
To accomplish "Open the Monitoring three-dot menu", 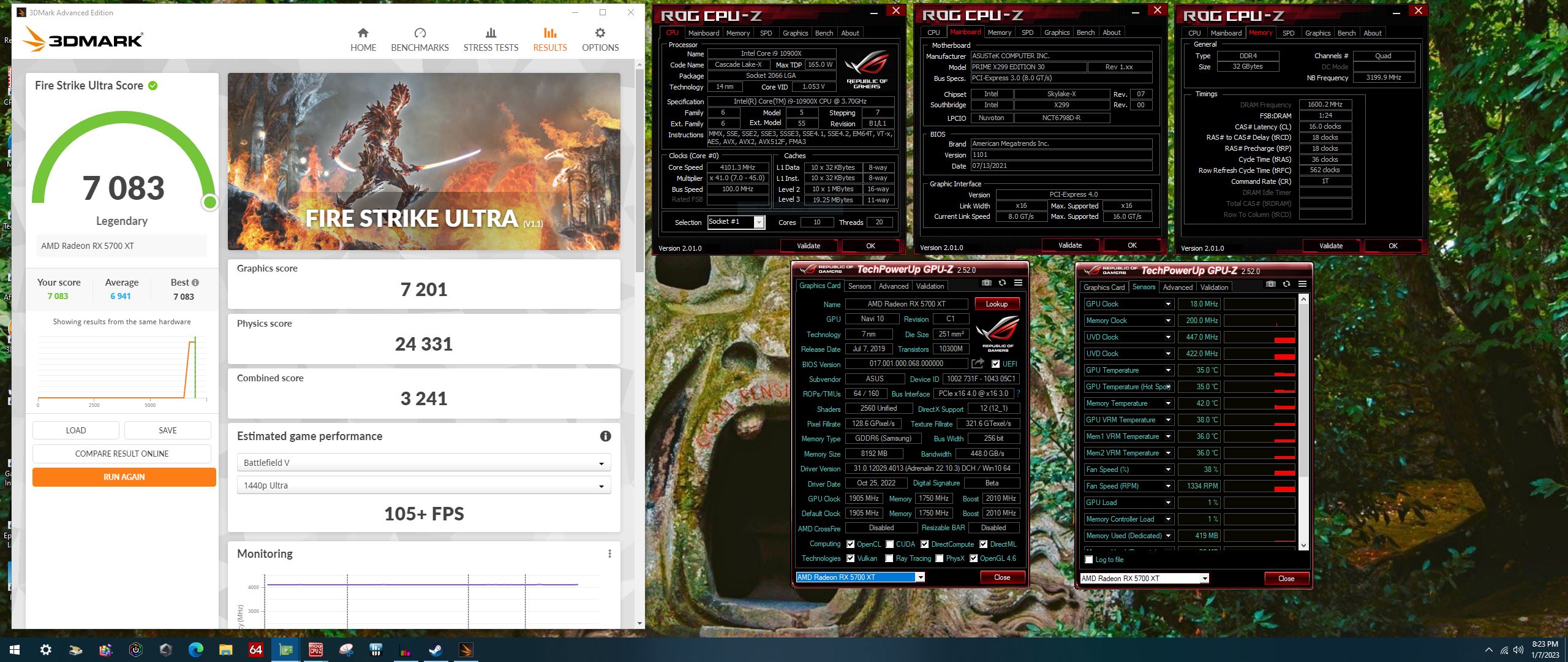I will pyautogui.click(x=609, y=554).
